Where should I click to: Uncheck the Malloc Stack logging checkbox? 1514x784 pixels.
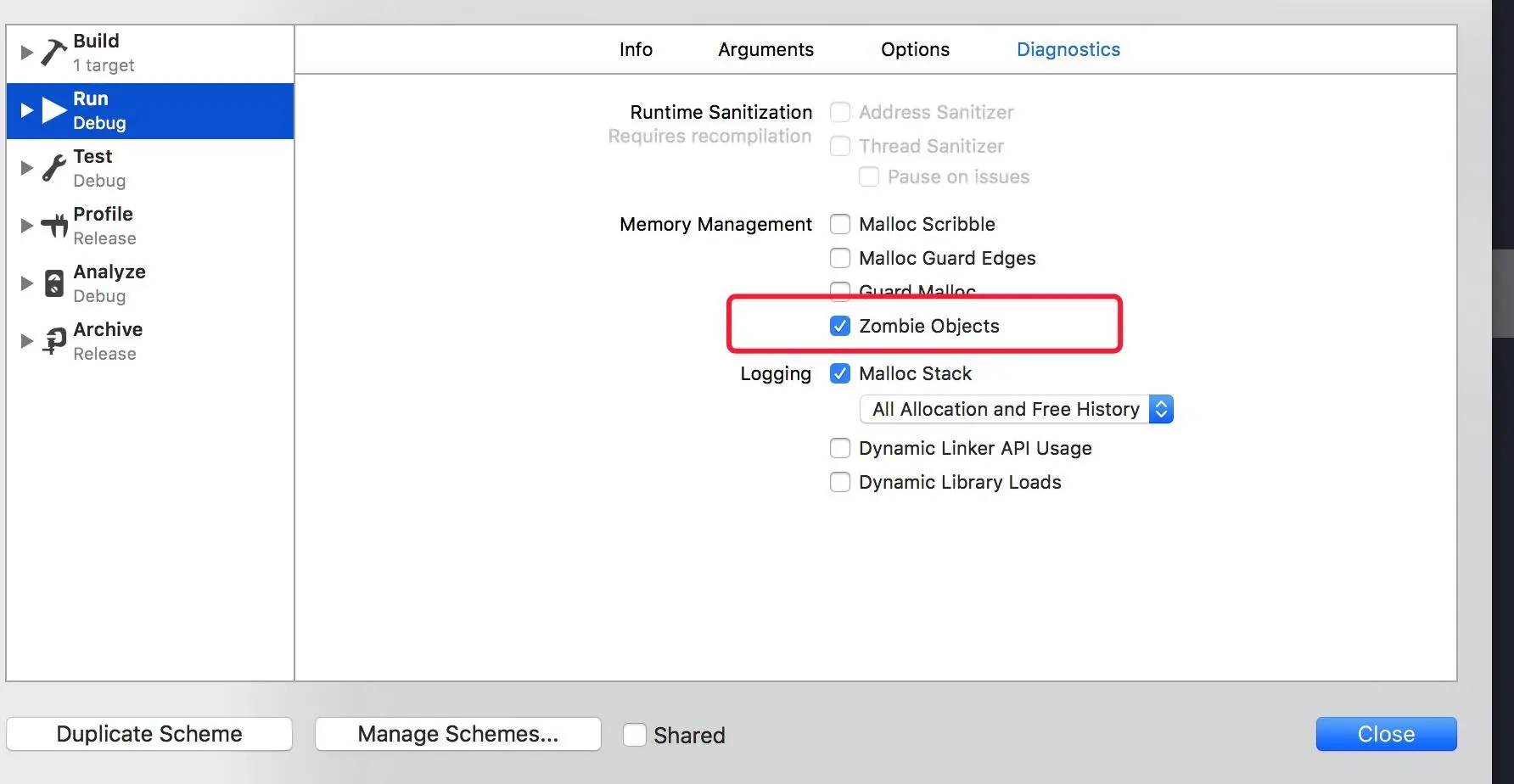840,373
